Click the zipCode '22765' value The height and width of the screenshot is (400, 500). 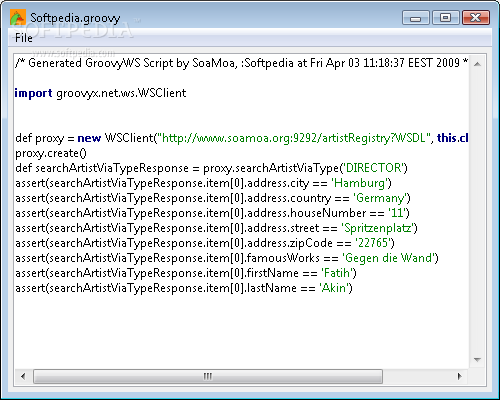pyautogui.click(x=373, y=243)
